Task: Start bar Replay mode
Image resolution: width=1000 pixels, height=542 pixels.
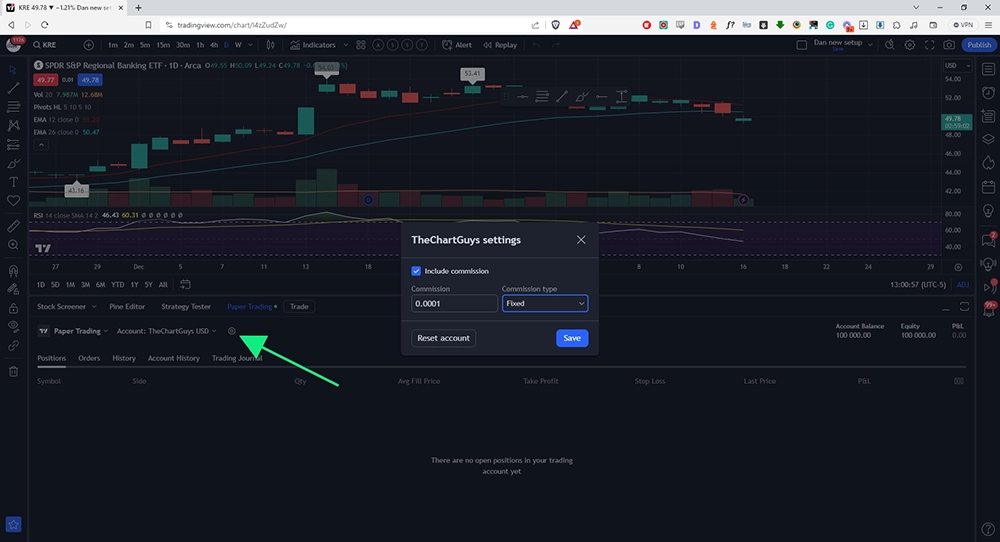Action: point(500,45)
